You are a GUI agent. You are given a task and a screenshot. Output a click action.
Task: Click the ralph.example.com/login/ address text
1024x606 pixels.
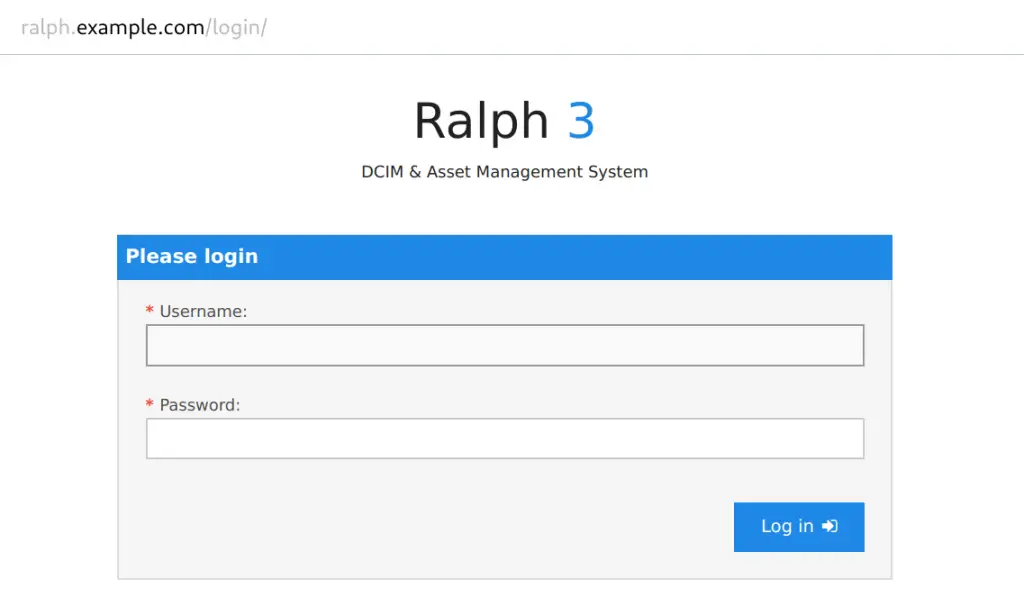[x=144, y=27]
